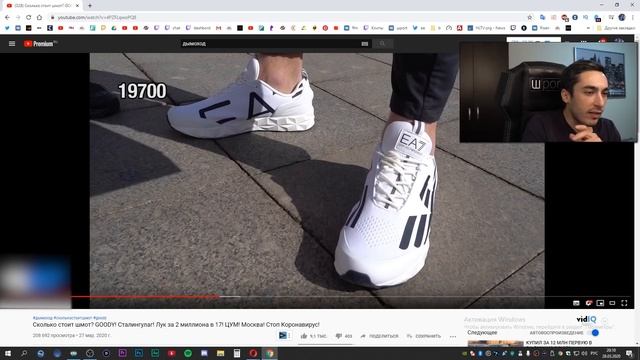
Task: Launch Adobe Premiere from the taskbar
Action: (x=122, y=353)
